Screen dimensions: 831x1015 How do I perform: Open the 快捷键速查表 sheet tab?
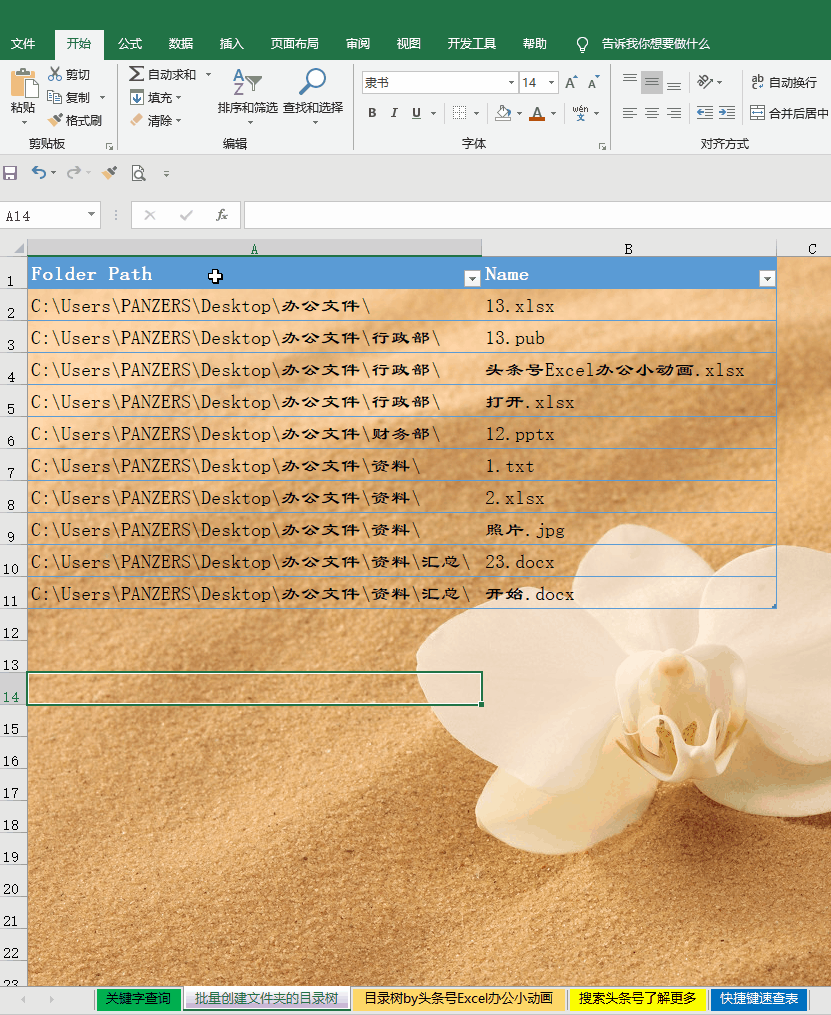click(760, 998)
